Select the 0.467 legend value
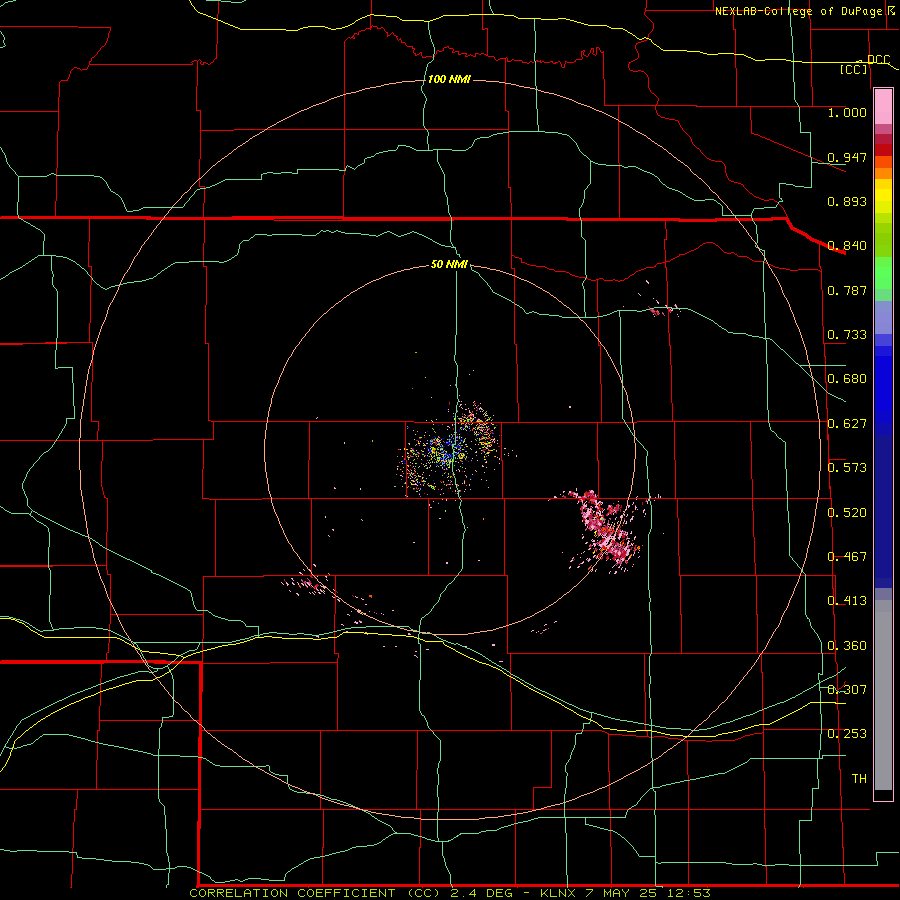This screenshot has height=900, width=900. (x=847, y=556)
